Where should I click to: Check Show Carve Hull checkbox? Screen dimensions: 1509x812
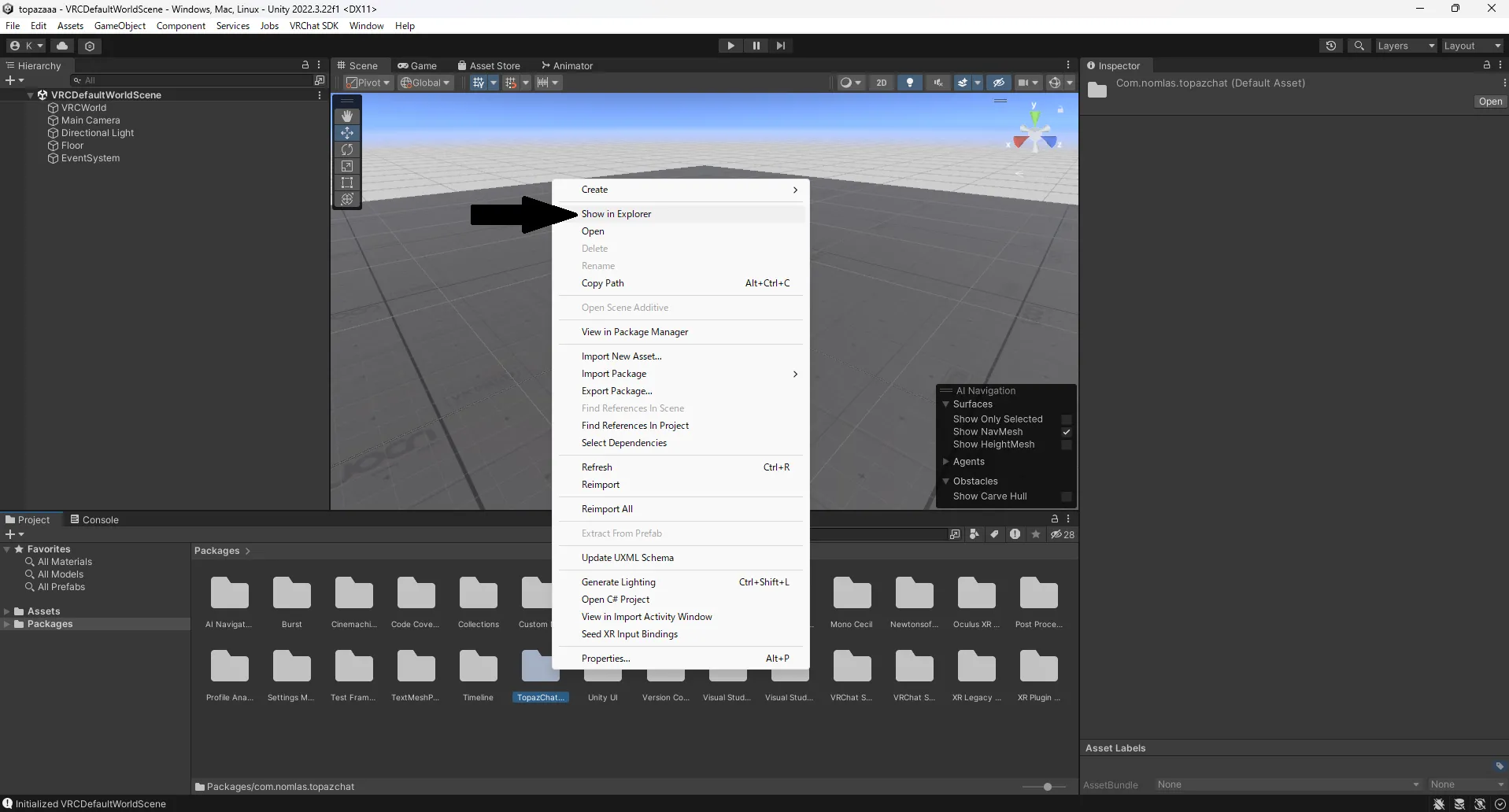(x=1067, y=496)
